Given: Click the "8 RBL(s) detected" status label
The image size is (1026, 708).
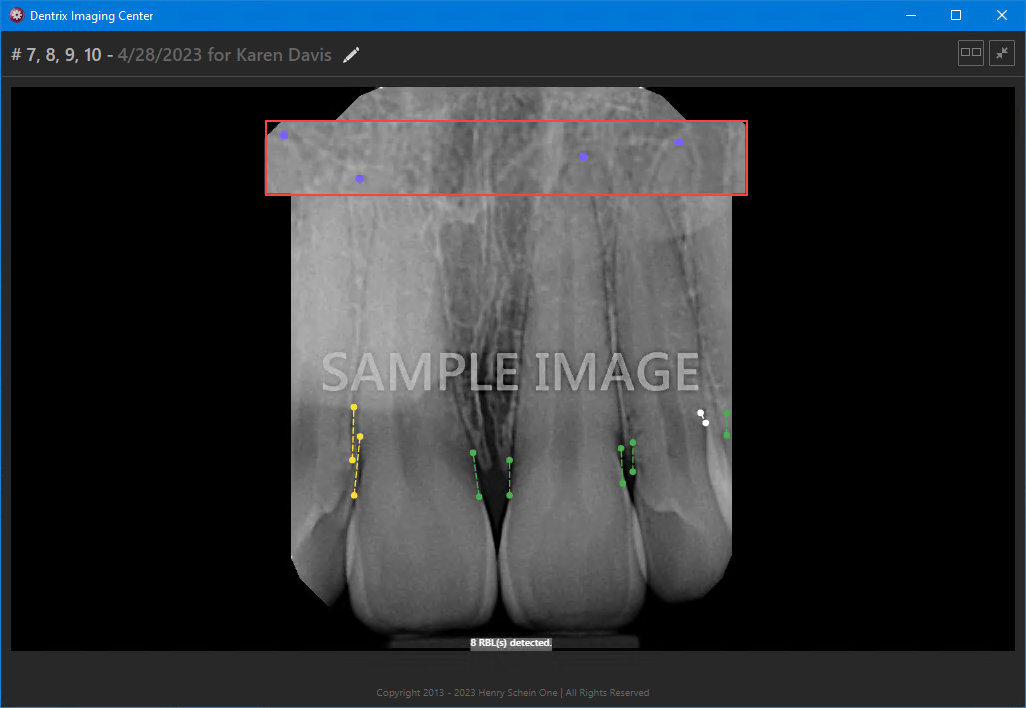Looking at the screenshot, I should point(511,643).
